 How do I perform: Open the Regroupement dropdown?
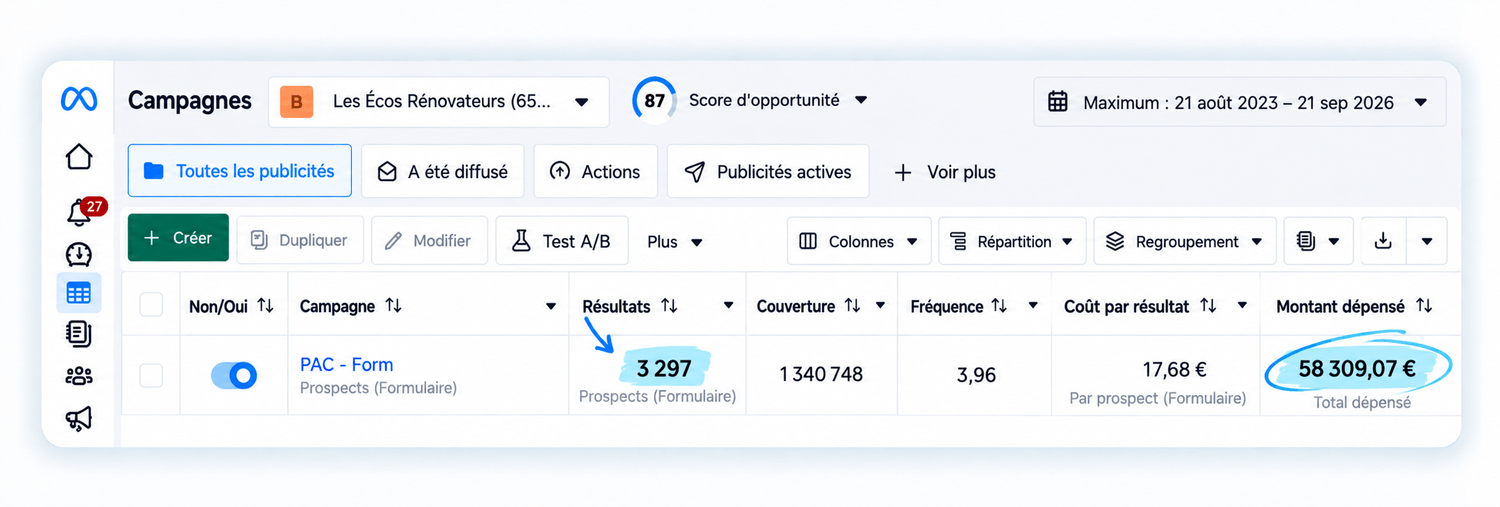[x=1185, y=241]
